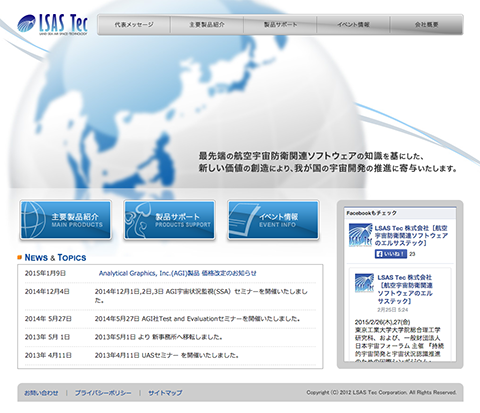This screenshot has height=413, width=480.
Task: Click the Products Support banner figure icon
Action: click(x=137, y=219)
